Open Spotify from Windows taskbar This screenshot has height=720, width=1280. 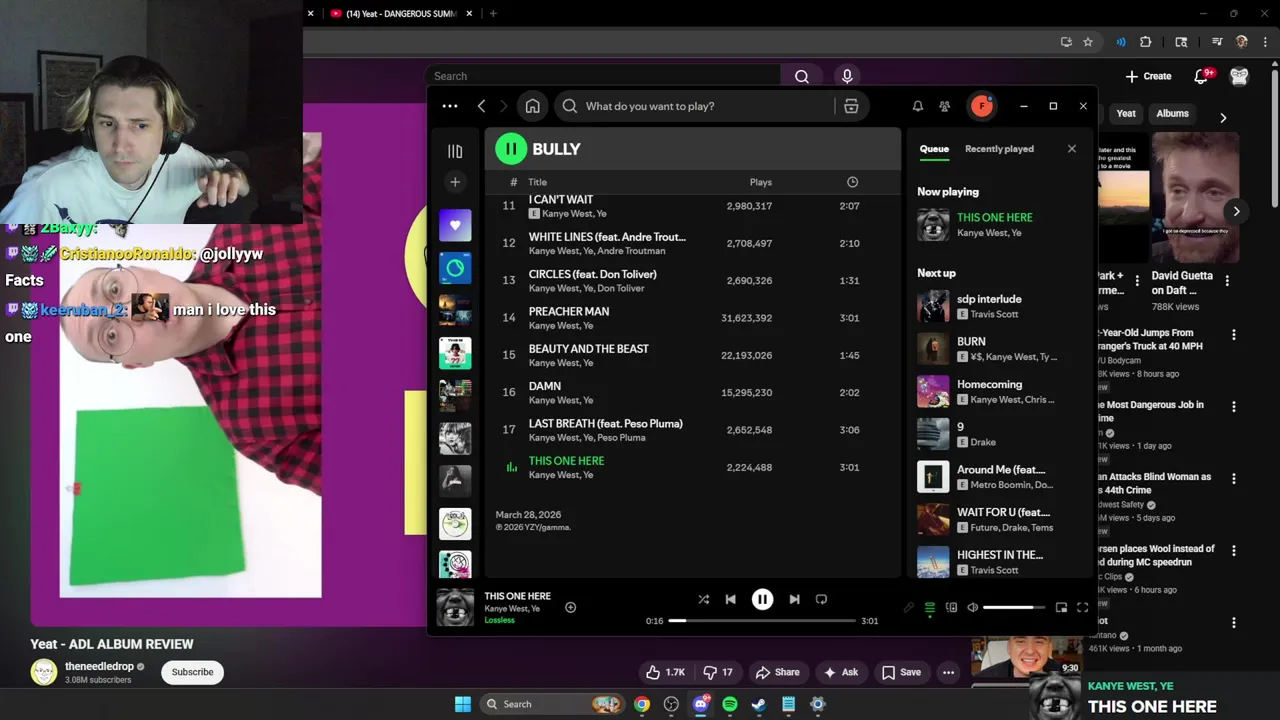(730, 704)
